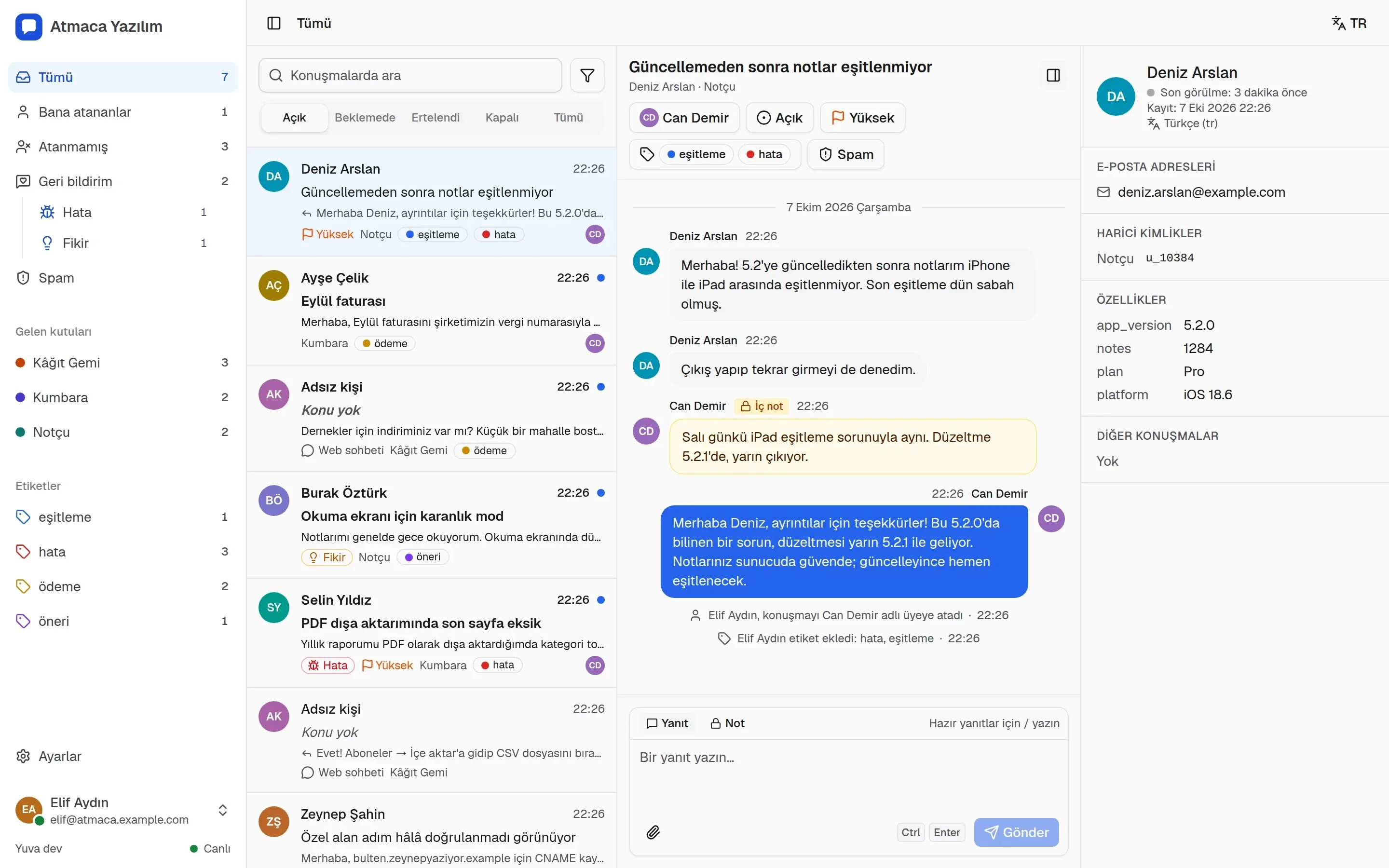The height and width of the screenshot is (868, 1389).
Task: Change the Yüksek priority dropdown
Action: 862,118
